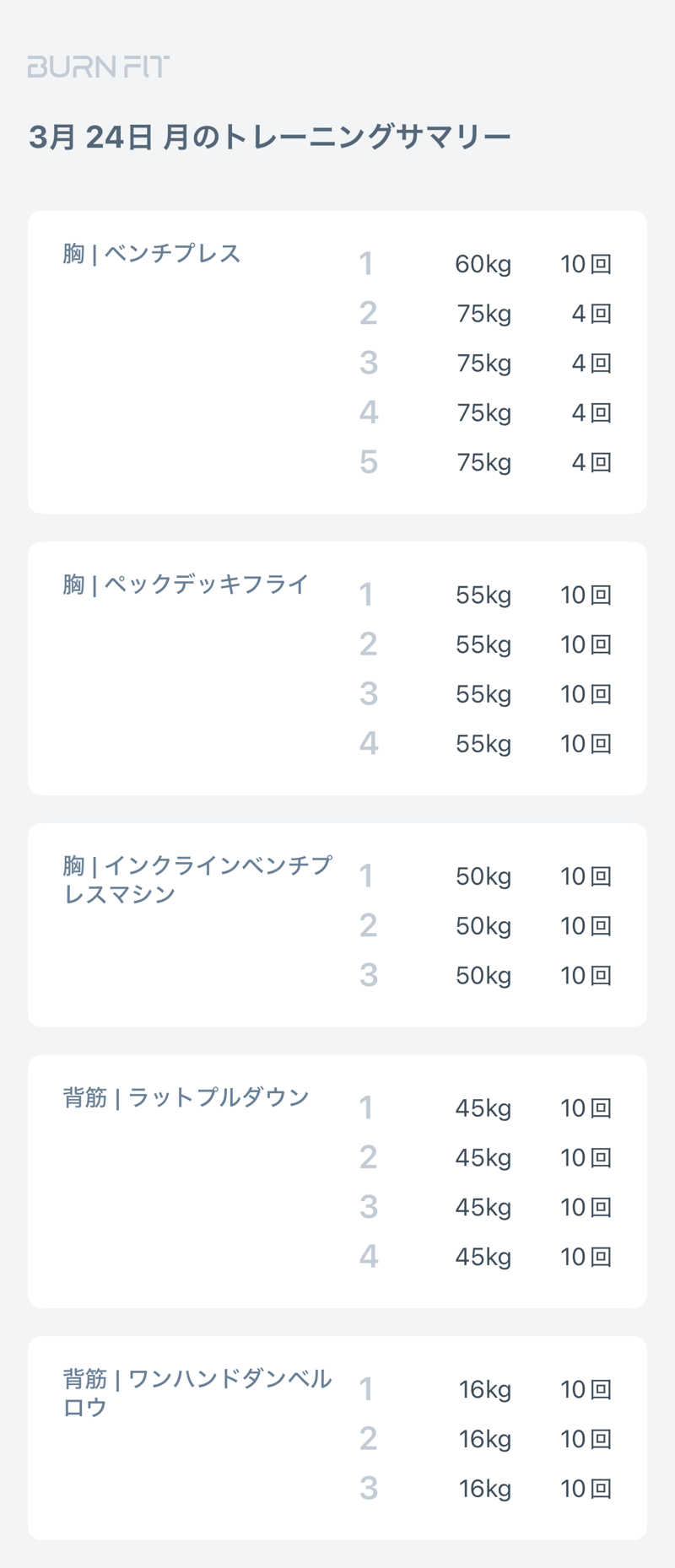Select the 16kg weight in ダンベルロウ set 1

point(484,1390)
